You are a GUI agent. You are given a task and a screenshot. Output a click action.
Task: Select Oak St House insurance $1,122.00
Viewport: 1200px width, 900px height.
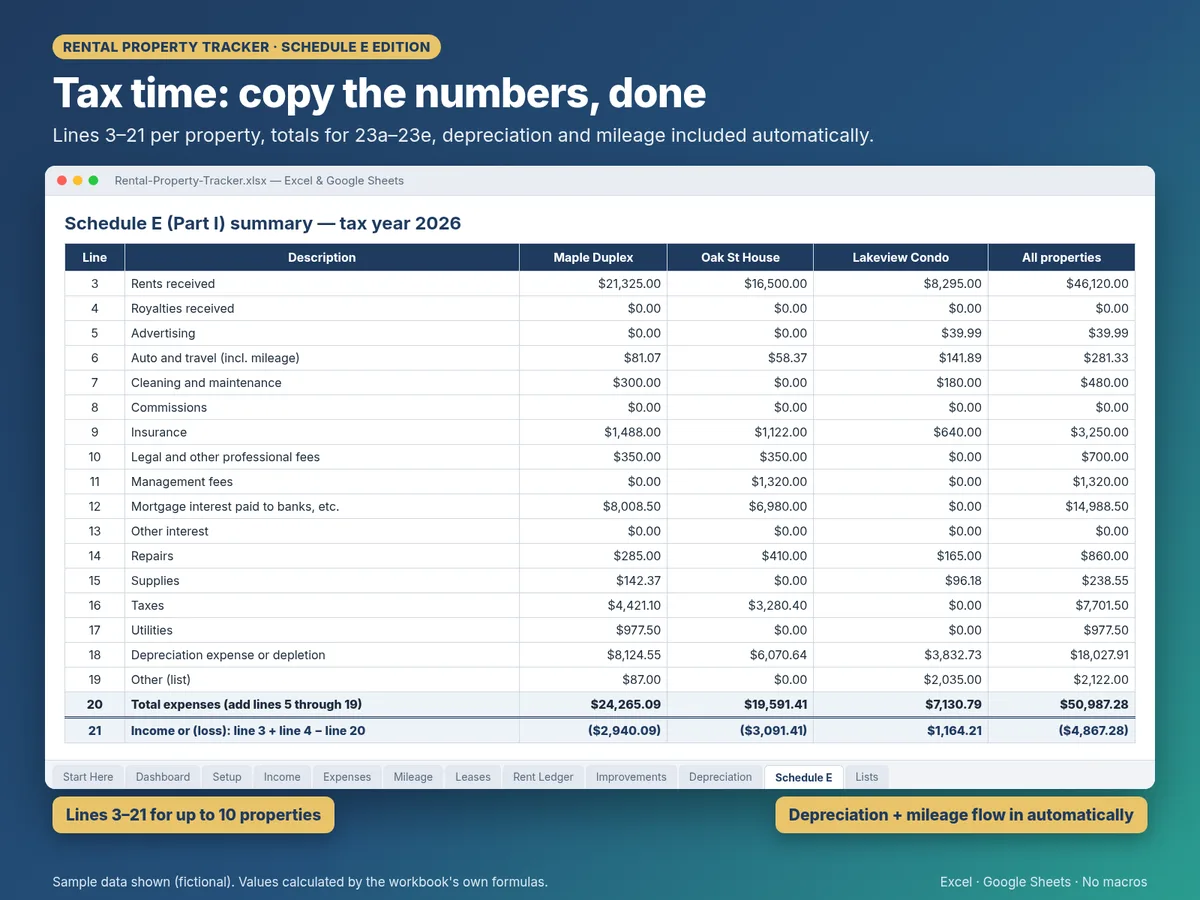point(740,432)
